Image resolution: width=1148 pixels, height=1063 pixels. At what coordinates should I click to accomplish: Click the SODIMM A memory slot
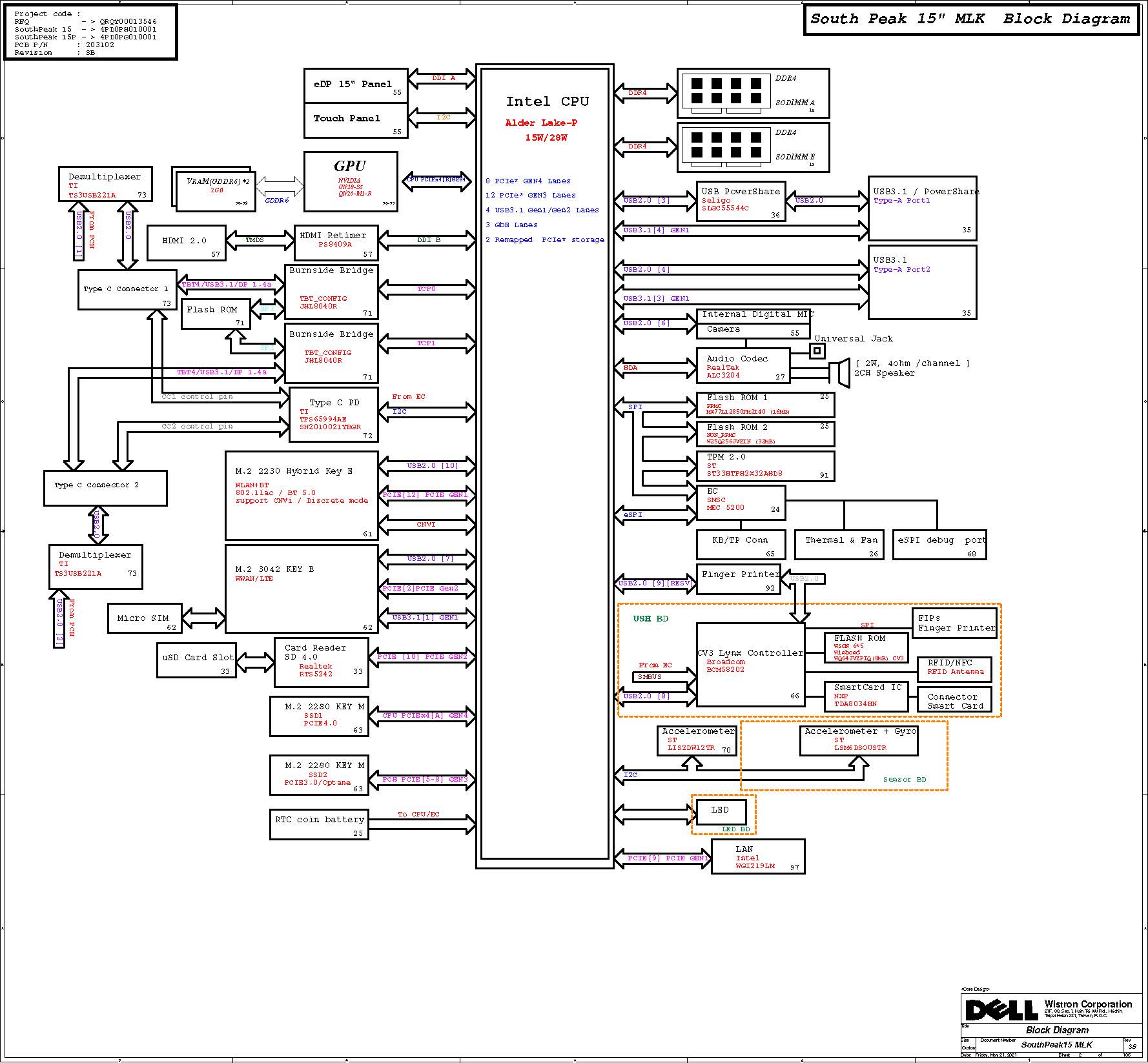[x=753, y=93]
